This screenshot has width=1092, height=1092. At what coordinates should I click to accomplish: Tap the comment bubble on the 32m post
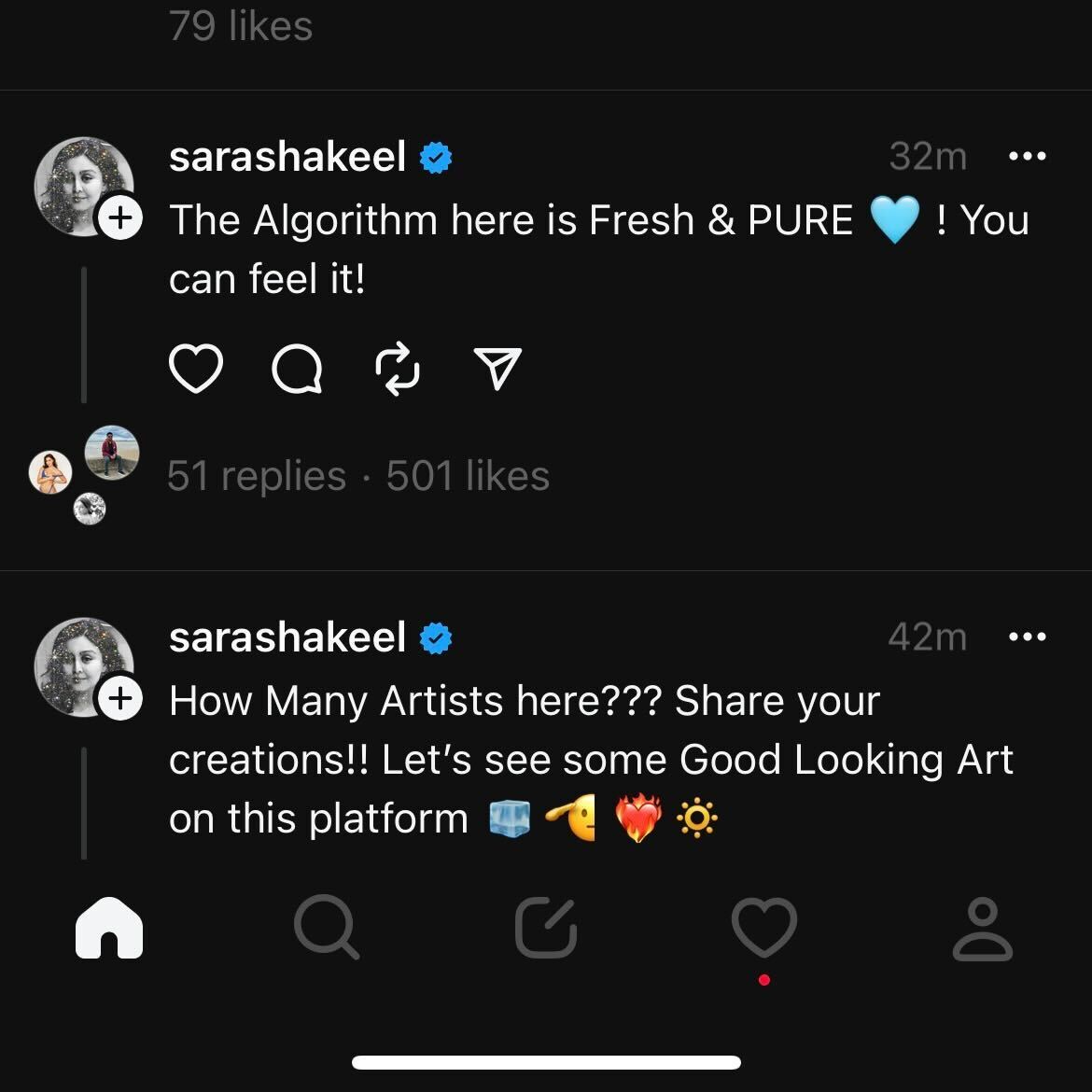(297, 369)
